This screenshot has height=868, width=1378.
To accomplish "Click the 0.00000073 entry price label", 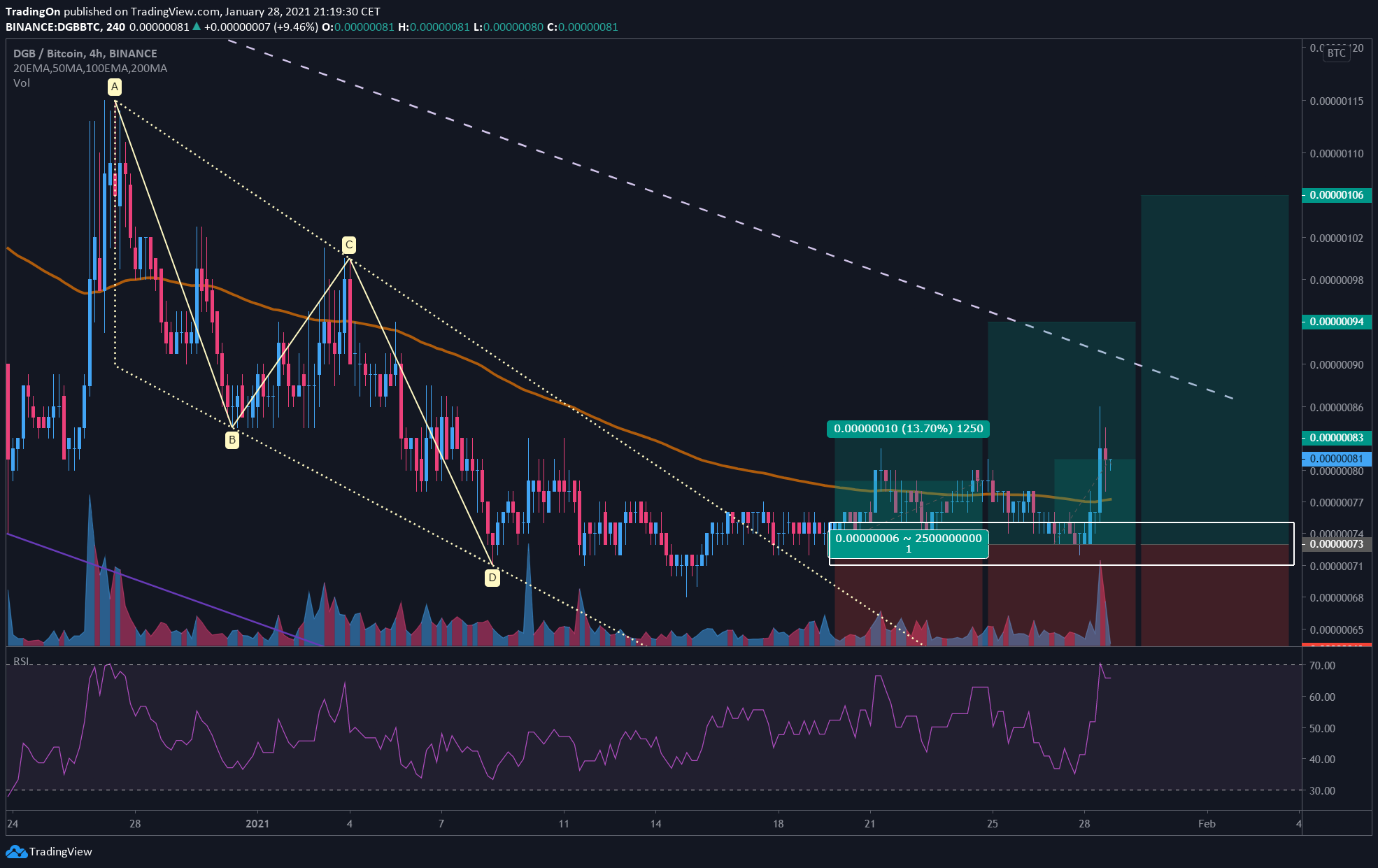I will [x=1337, y=544].
